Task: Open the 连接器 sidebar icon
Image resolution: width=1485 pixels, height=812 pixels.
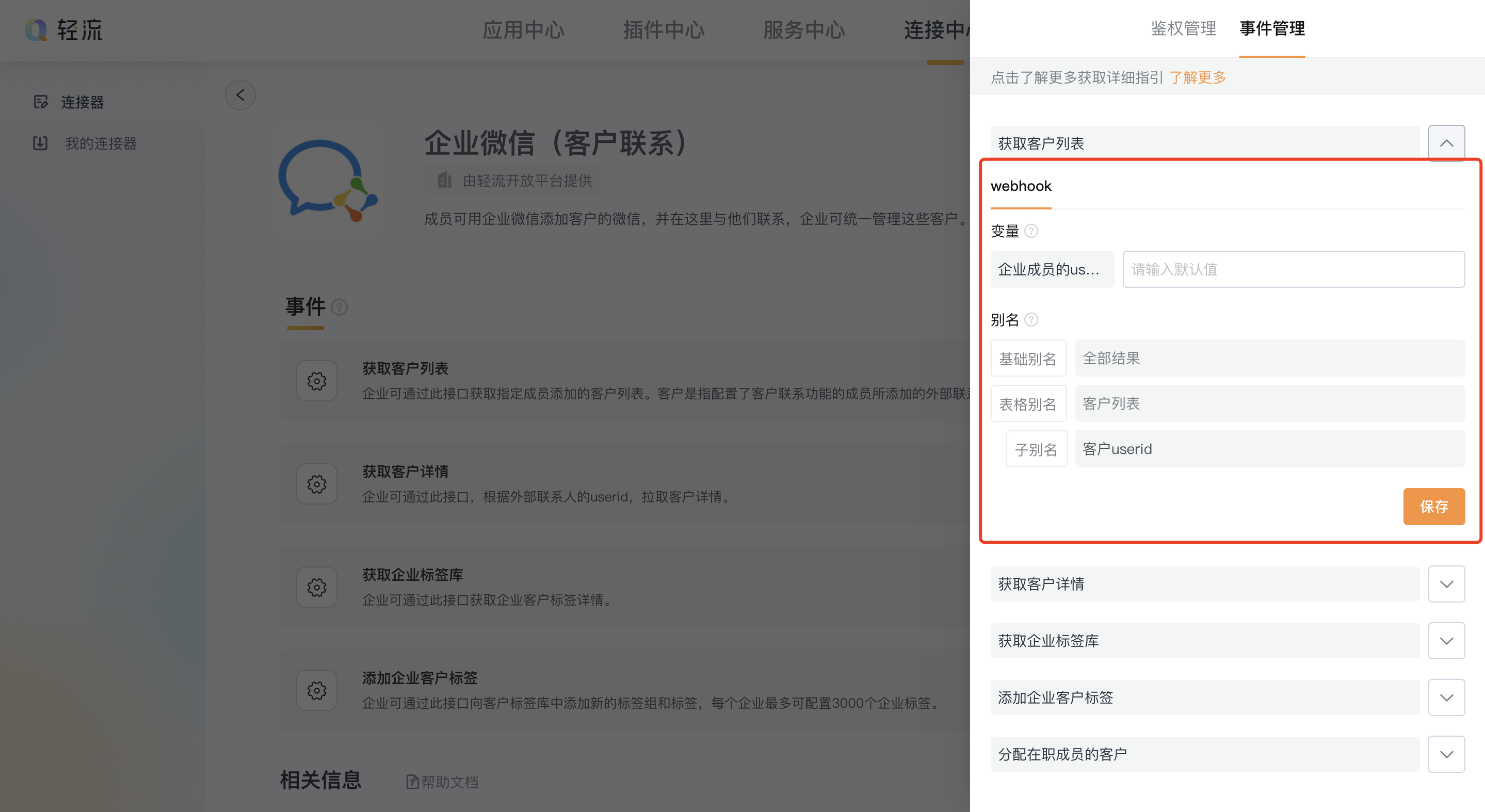Action: coord(40,102)
